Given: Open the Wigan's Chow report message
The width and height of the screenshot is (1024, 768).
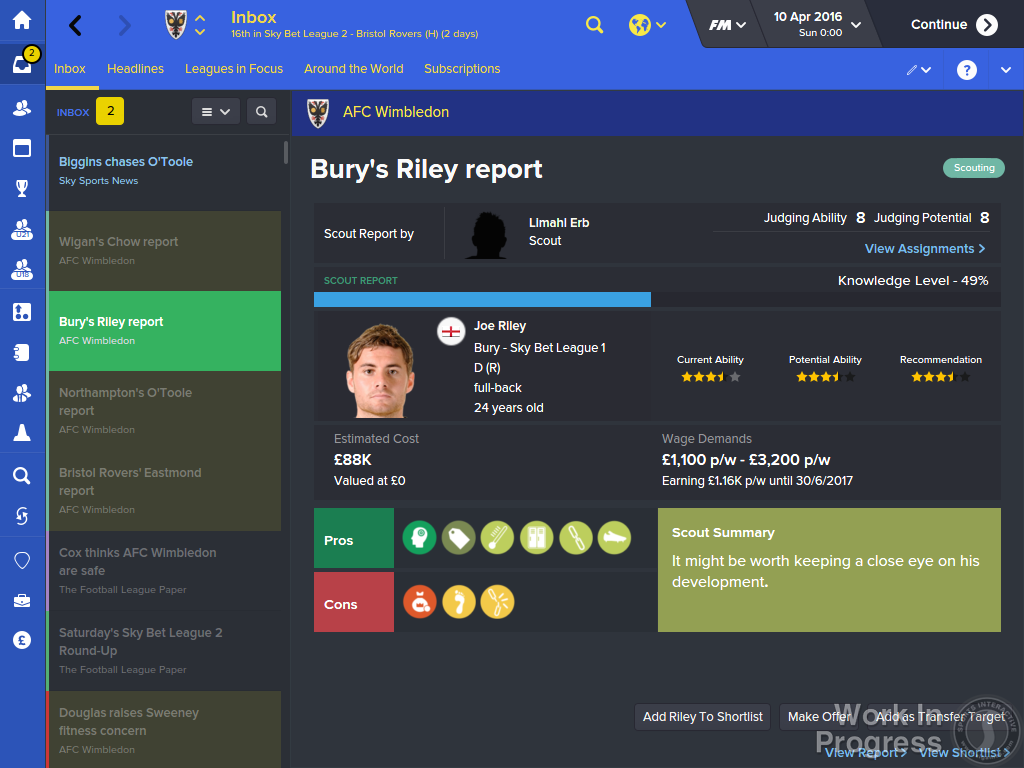Looking at the screenshot, I should point(165,251).
